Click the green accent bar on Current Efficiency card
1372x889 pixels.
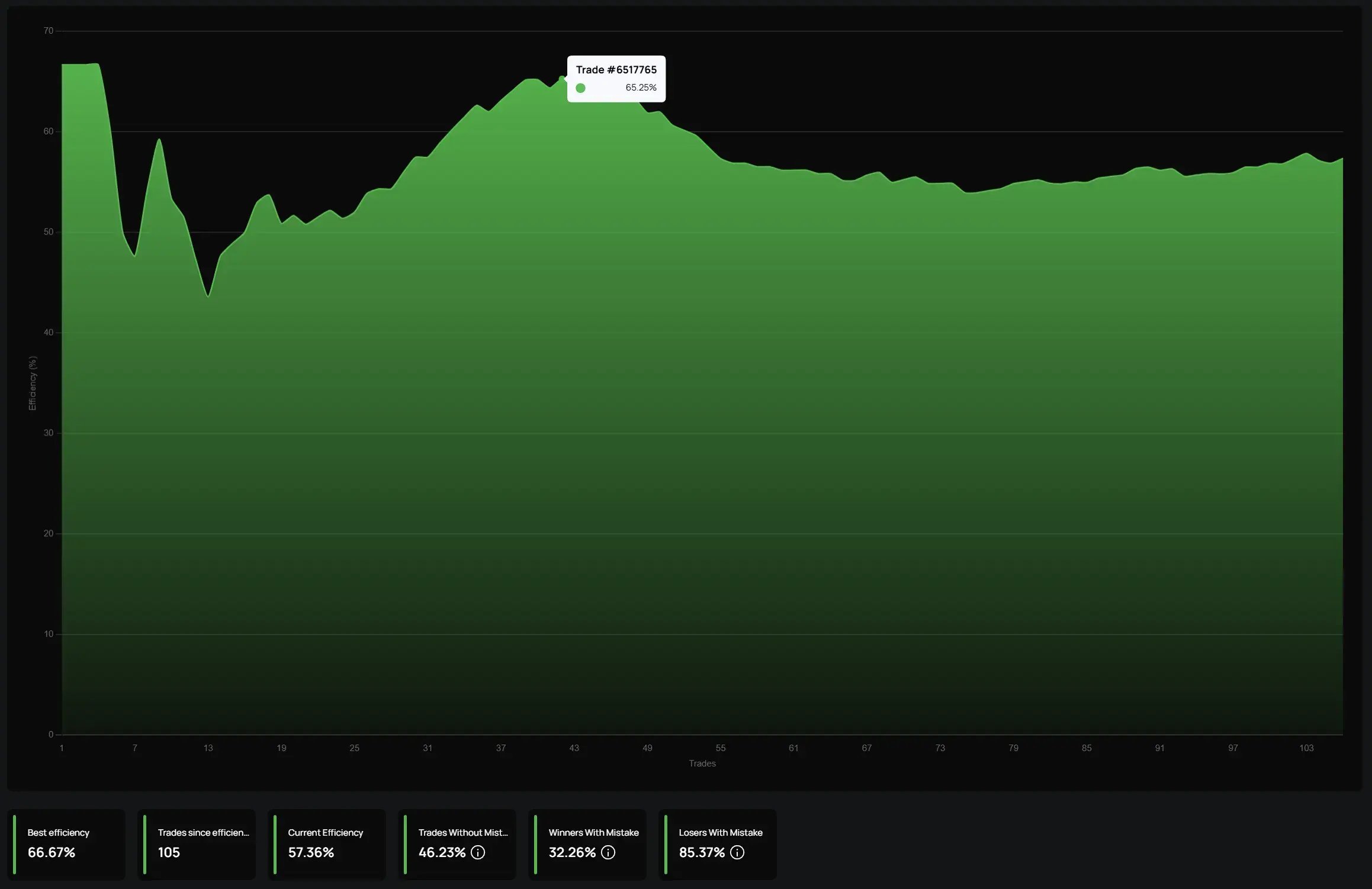pyautogui.click(x=276, y=844)
